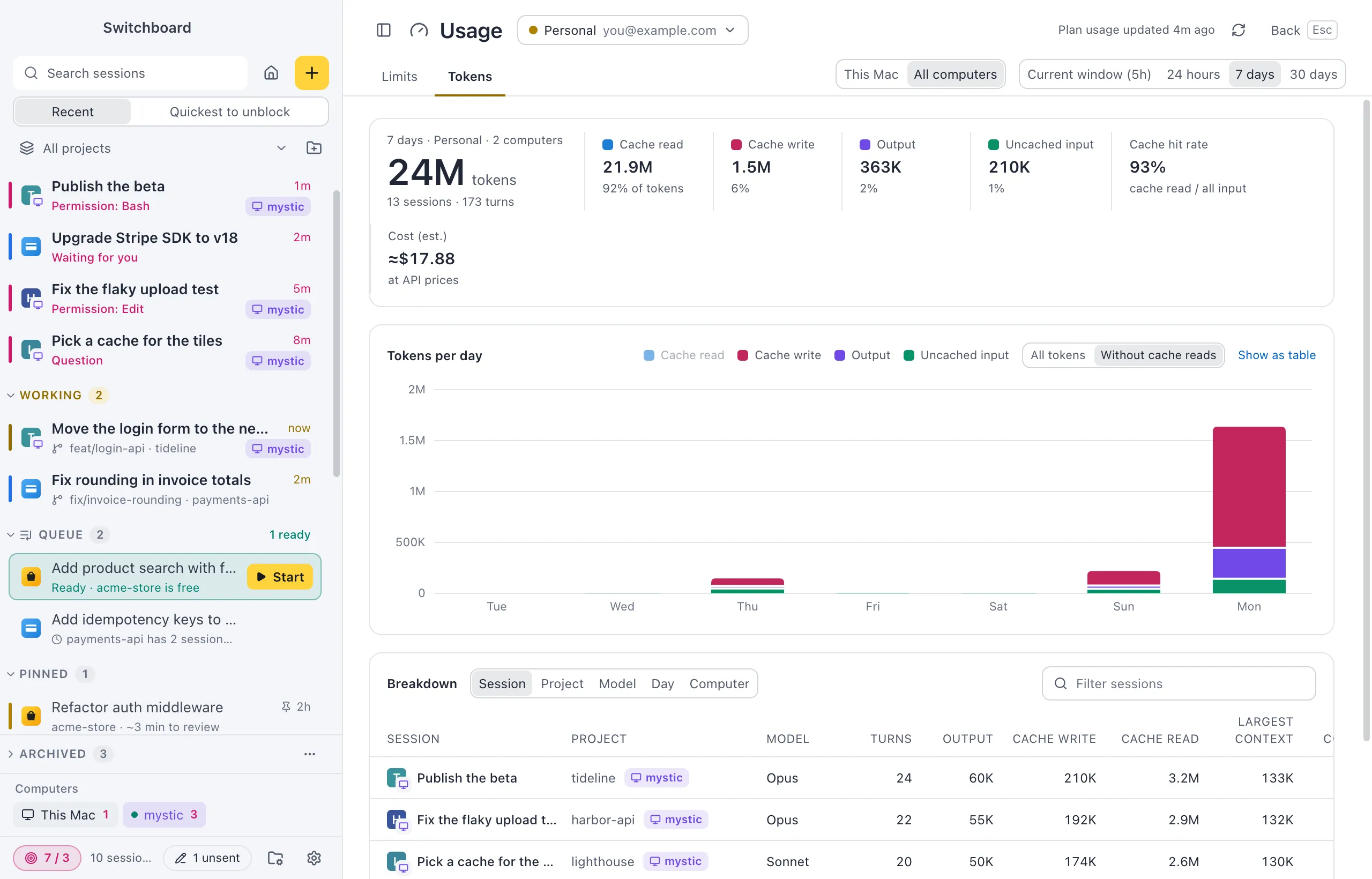1372x879 pixels.
Task: Click the add project folder icon
Action: click(x=314, y=148)
